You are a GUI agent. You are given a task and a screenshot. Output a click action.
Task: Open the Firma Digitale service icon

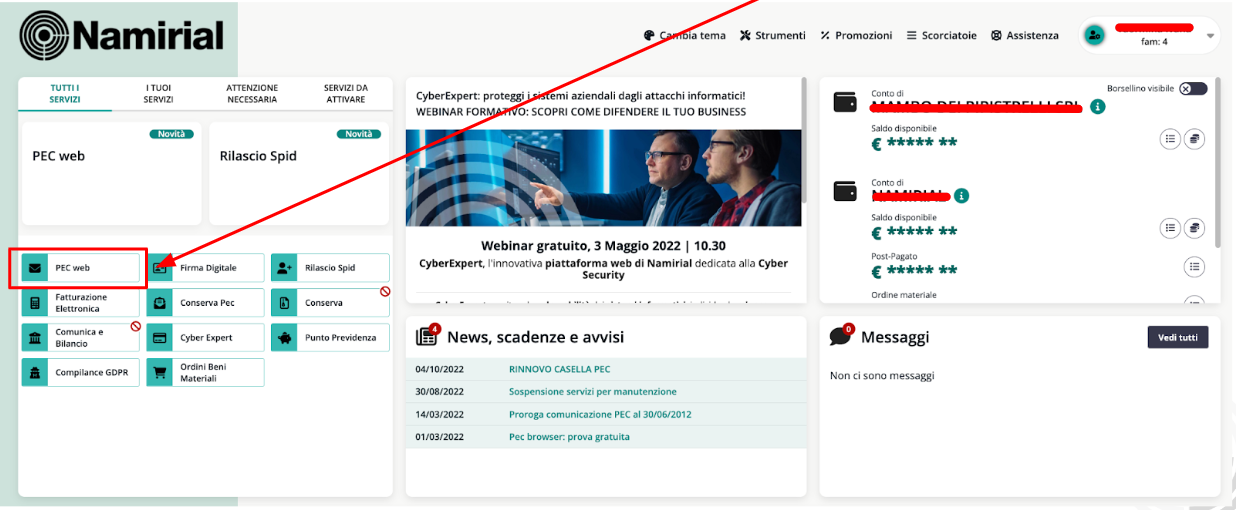160,268
